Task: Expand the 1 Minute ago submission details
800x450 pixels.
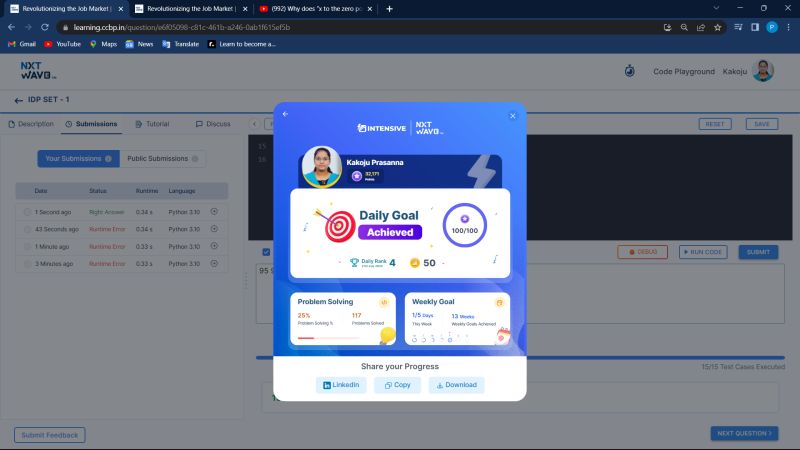Action: click(x=214, y=246)
